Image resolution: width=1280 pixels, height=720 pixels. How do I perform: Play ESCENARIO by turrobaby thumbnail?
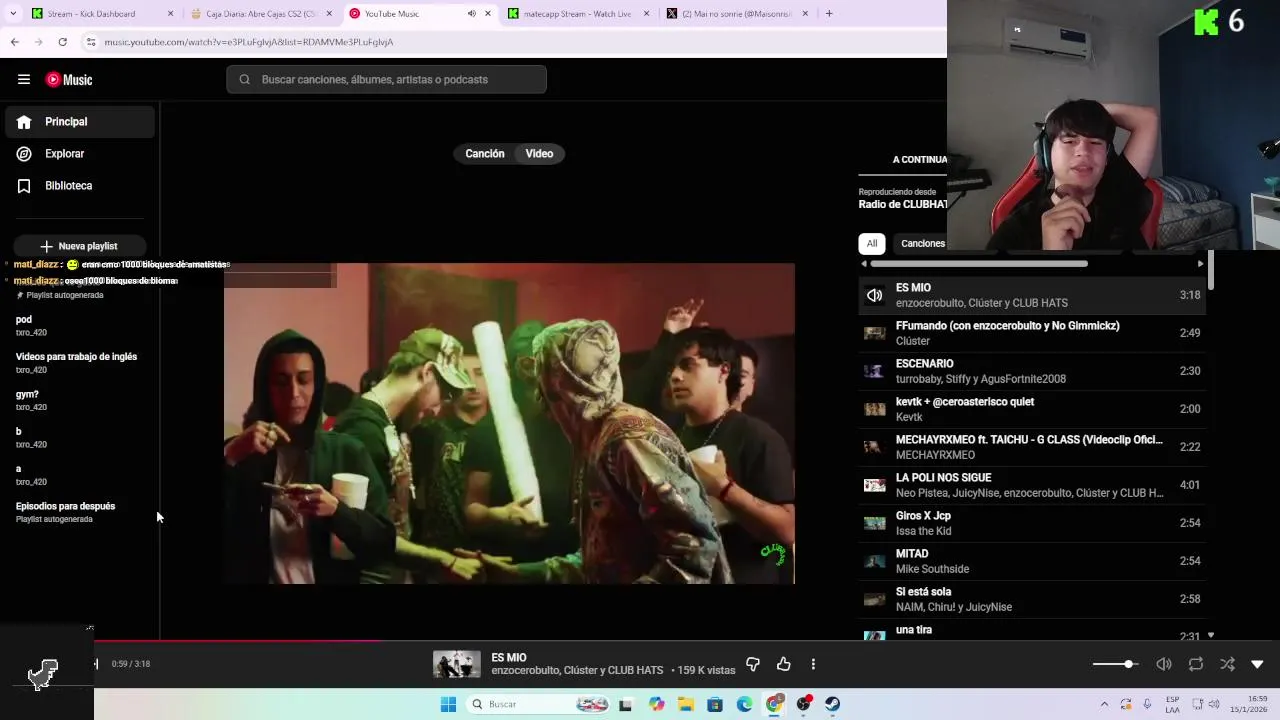click(x=875, y=372)
